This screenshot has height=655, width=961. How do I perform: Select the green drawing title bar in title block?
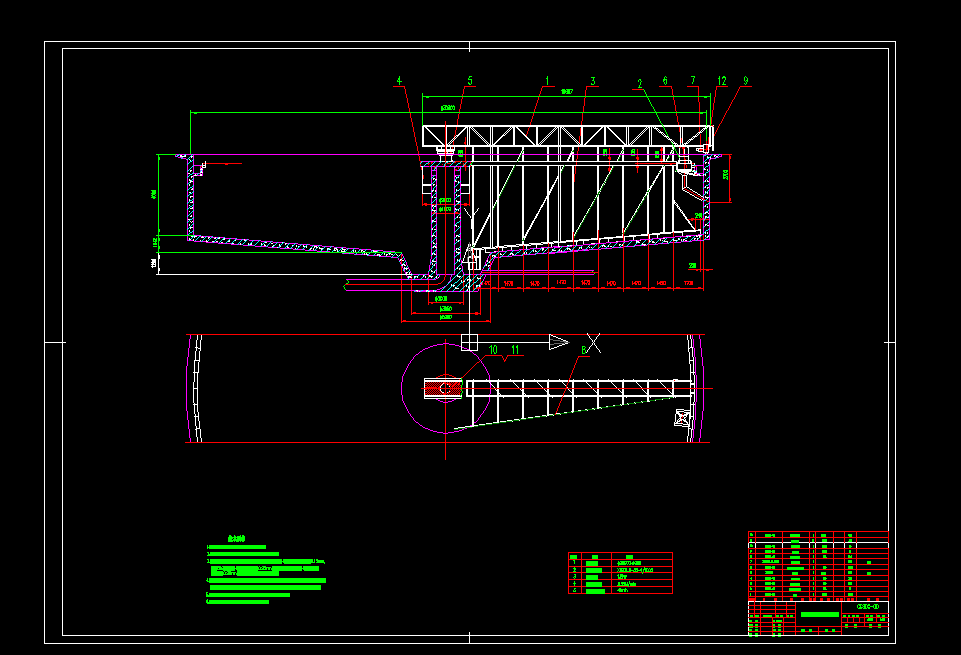click(819, 615)
